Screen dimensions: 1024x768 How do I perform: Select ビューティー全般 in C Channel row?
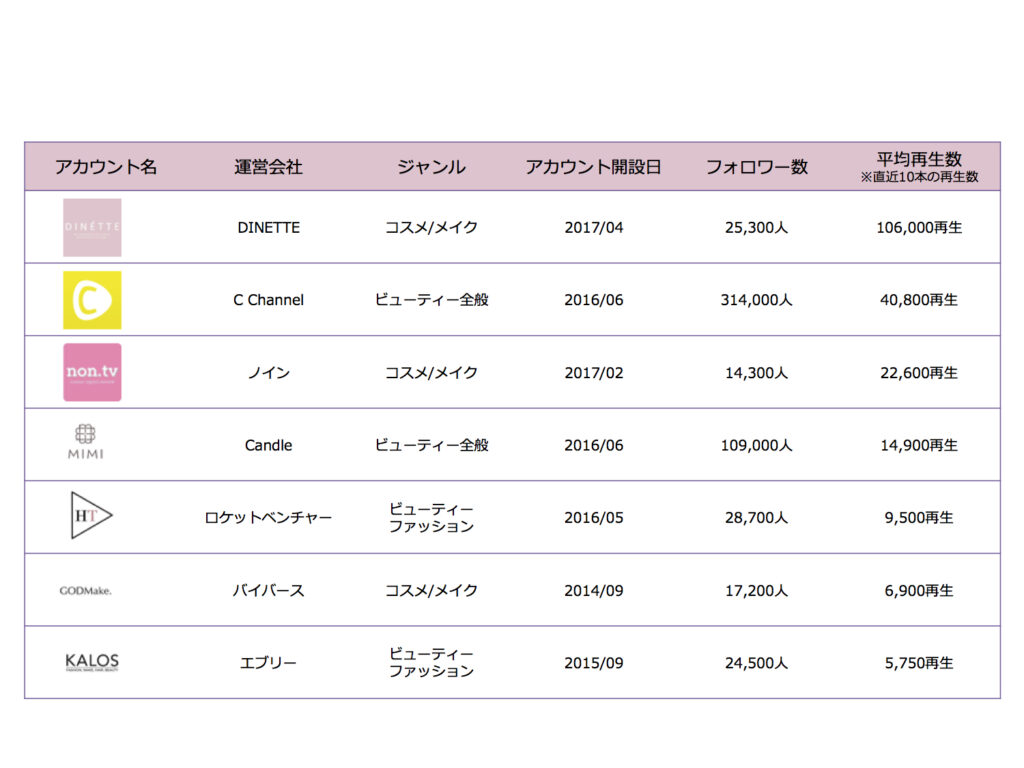pyautogui.click(x=431, y=300)
